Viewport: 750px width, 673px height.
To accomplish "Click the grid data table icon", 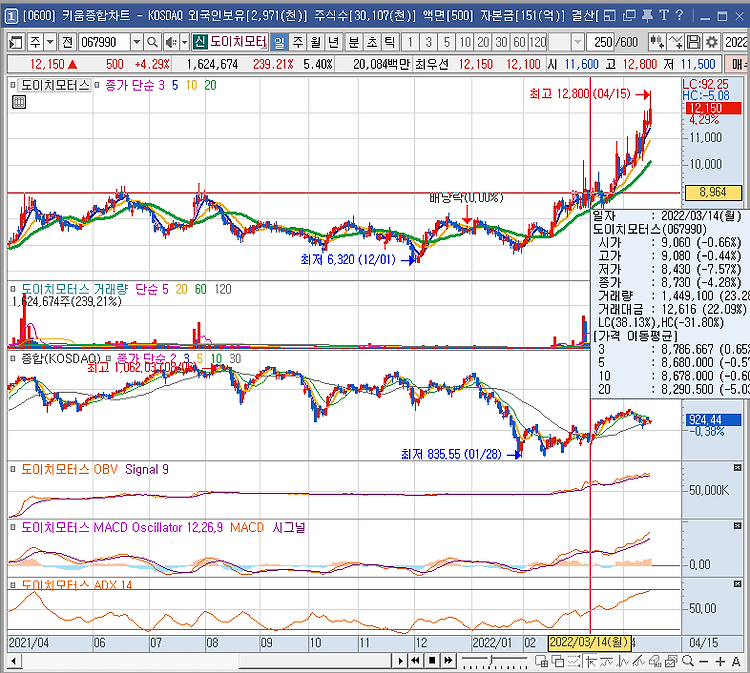I will click(x=19, y=102).
